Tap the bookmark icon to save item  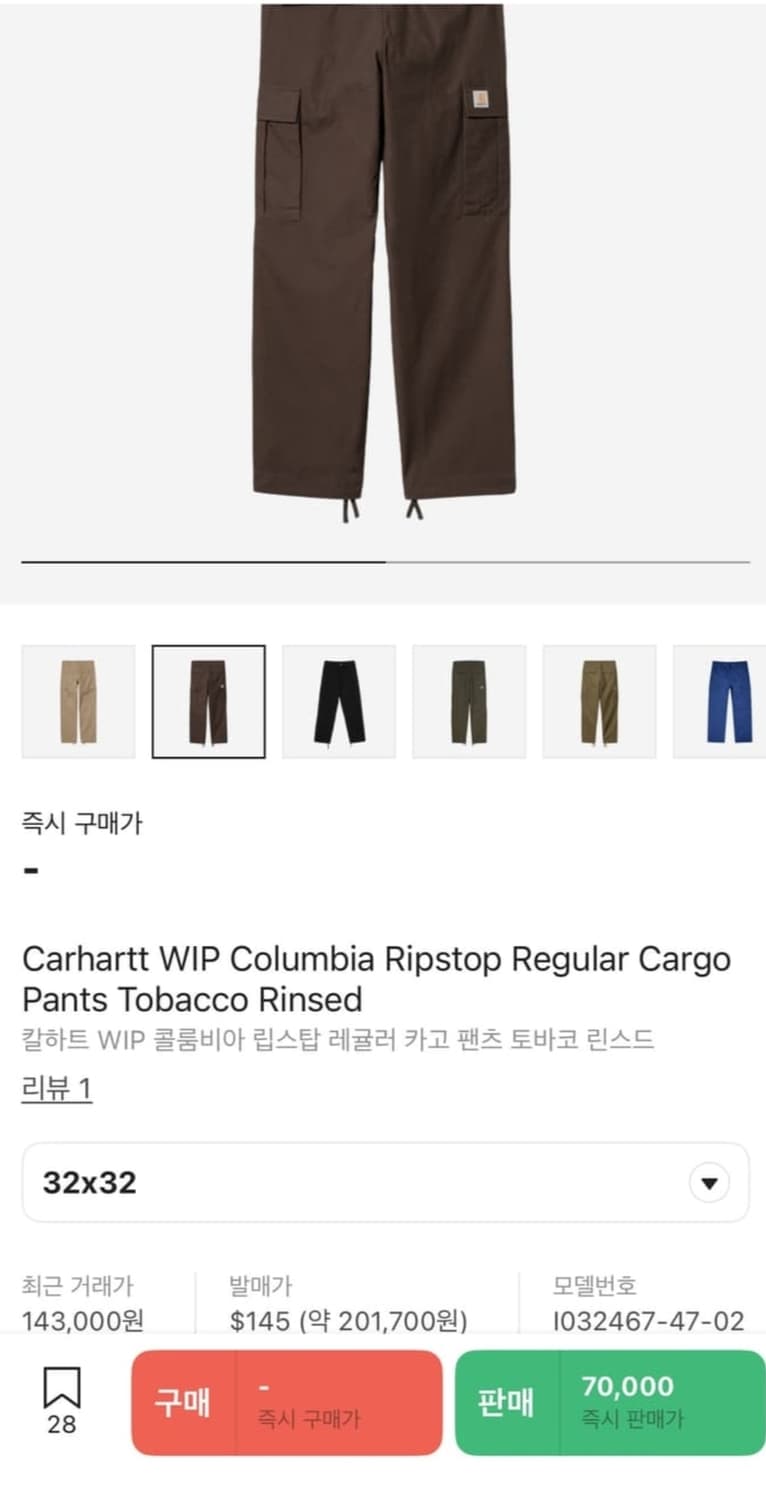click(61, 1388)
